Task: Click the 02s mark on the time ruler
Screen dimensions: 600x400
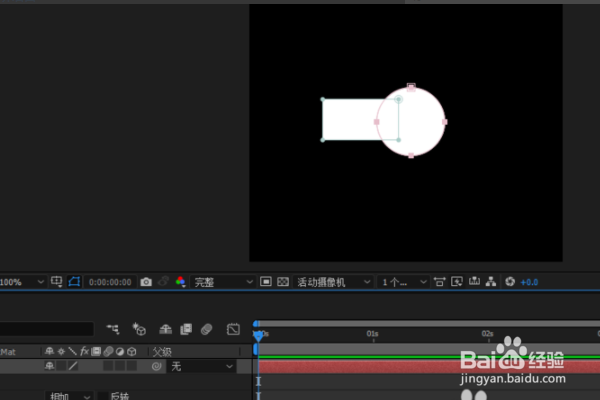Action: 487,334
